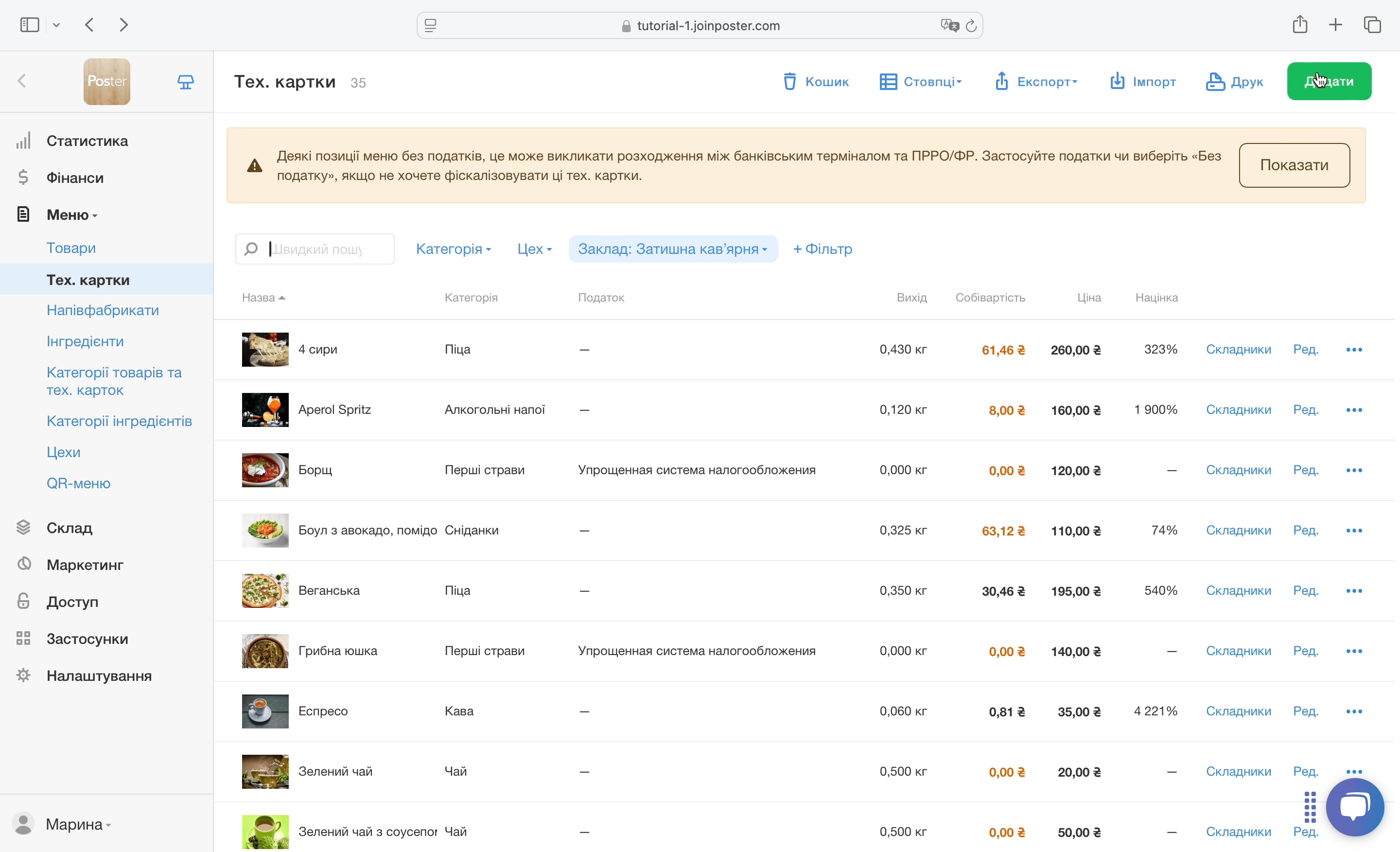Open Напівфабрикати in the menu

103,310
